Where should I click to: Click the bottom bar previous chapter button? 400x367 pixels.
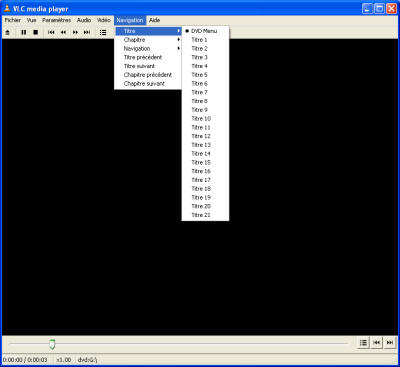click(x=377, y=342)
